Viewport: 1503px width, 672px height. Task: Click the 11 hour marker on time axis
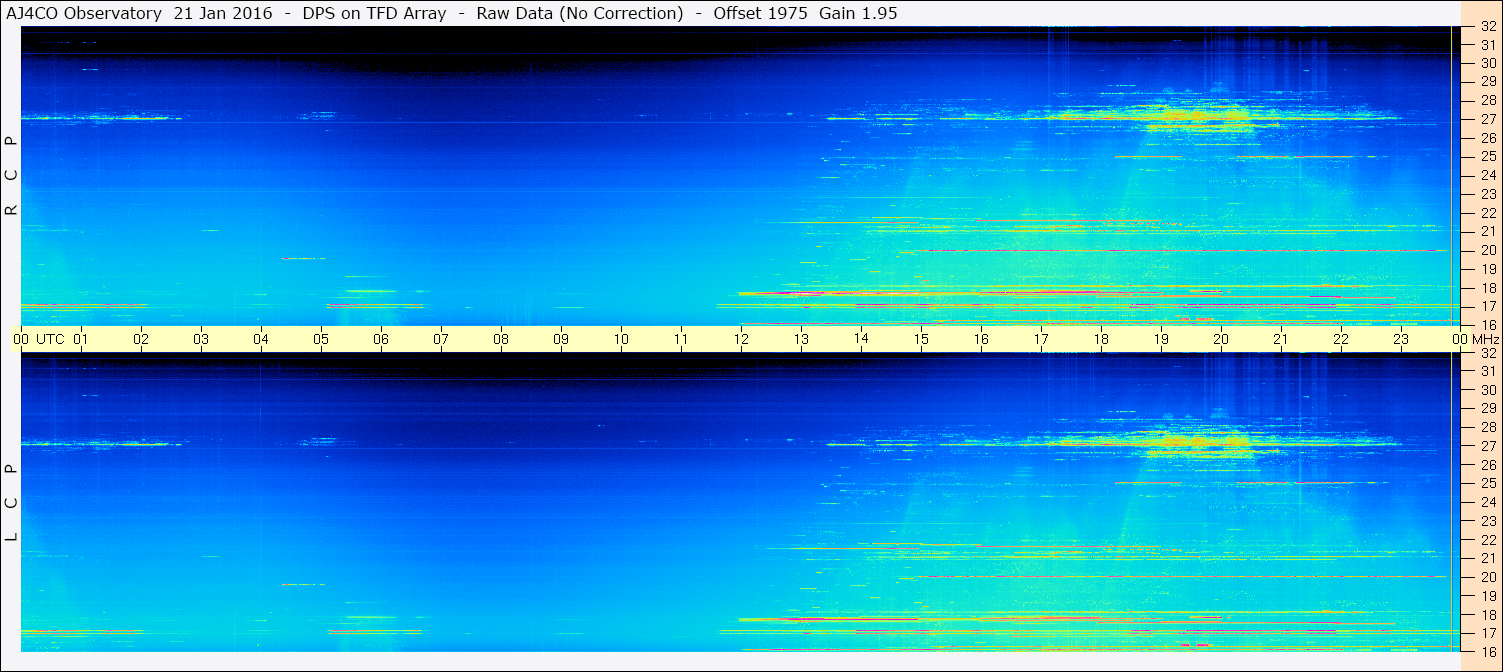pyautogui.click(x=681, y=339)
